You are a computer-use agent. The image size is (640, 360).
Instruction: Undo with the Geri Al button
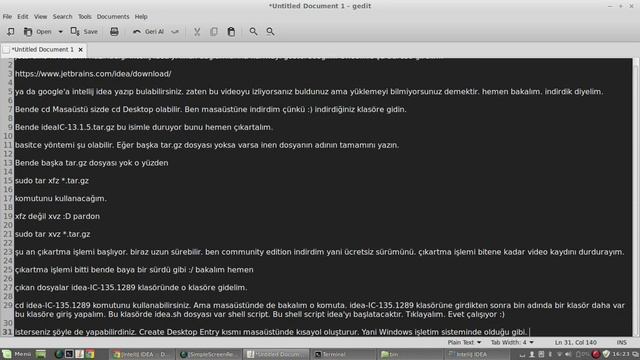coord(148,31)
